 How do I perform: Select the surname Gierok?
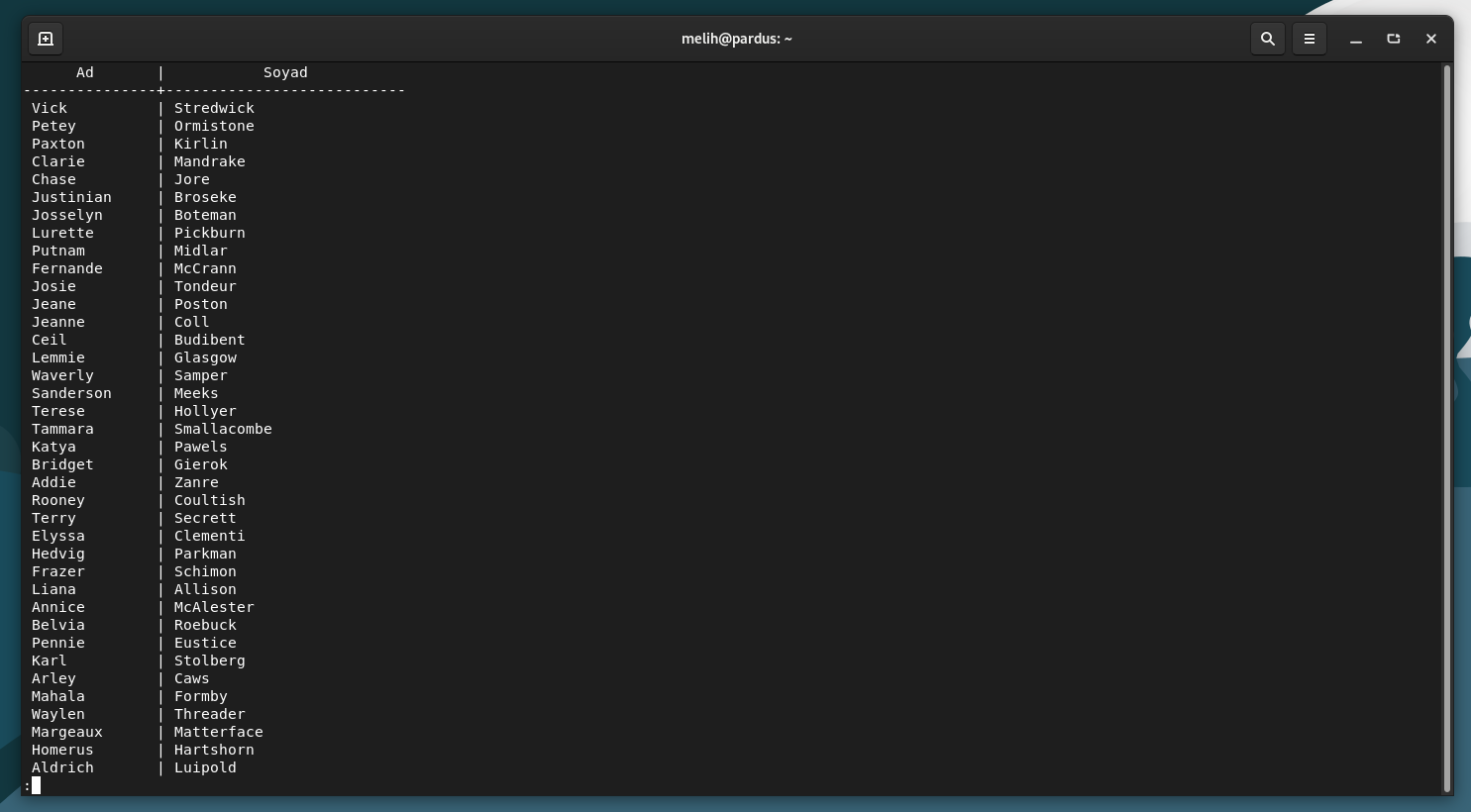point(201,464)
